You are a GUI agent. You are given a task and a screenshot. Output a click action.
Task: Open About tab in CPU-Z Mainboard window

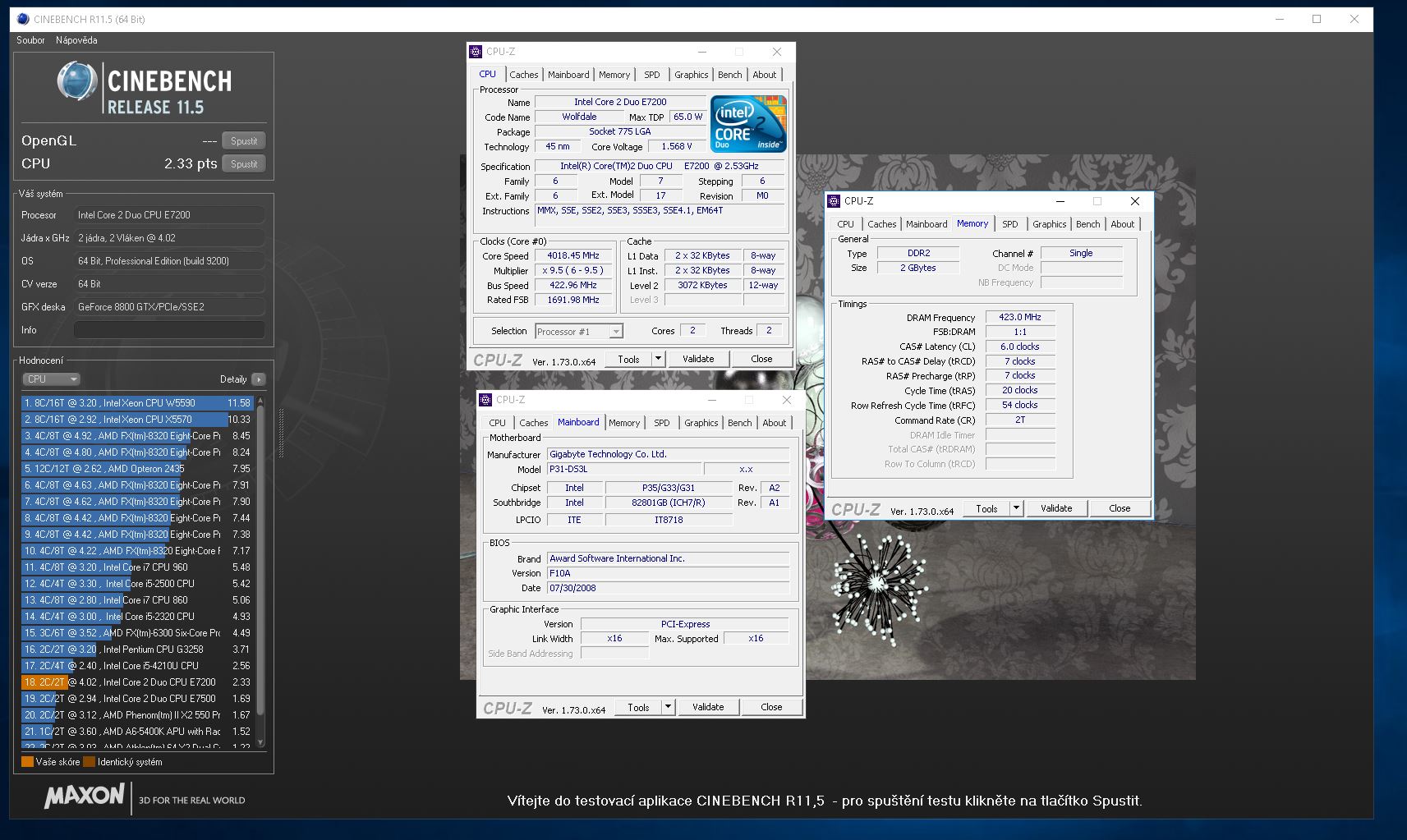point(775,423)
